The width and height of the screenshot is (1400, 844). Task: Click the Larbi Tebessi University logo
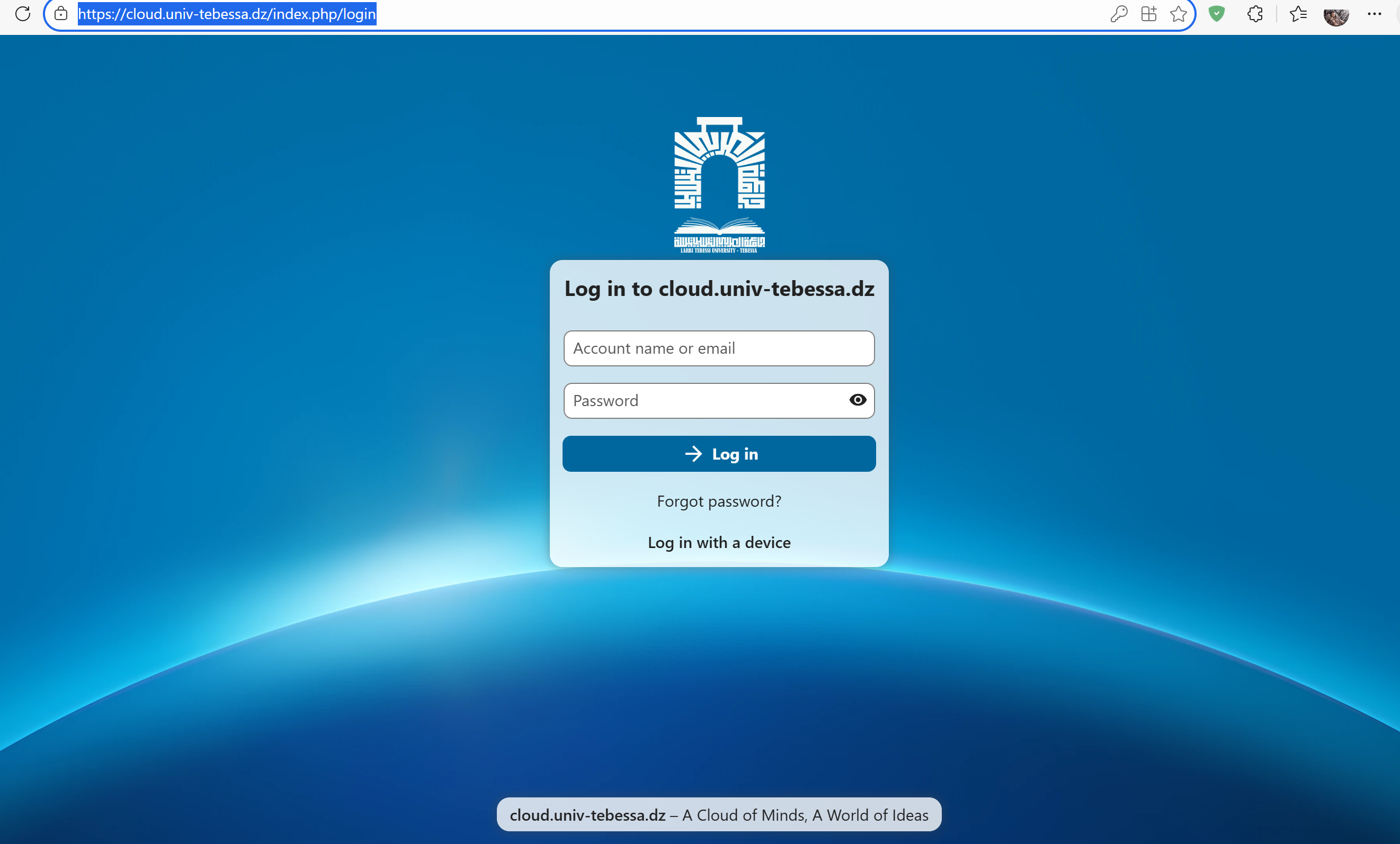pos(719,182)
